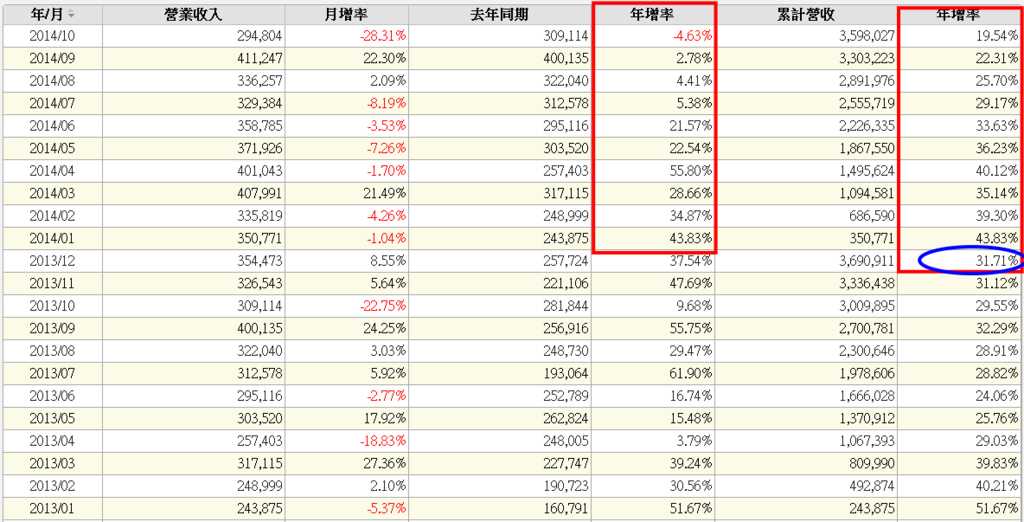Select revenue value 294,804
Viewport: 1024px width, 522px height.
coord(261,35)
